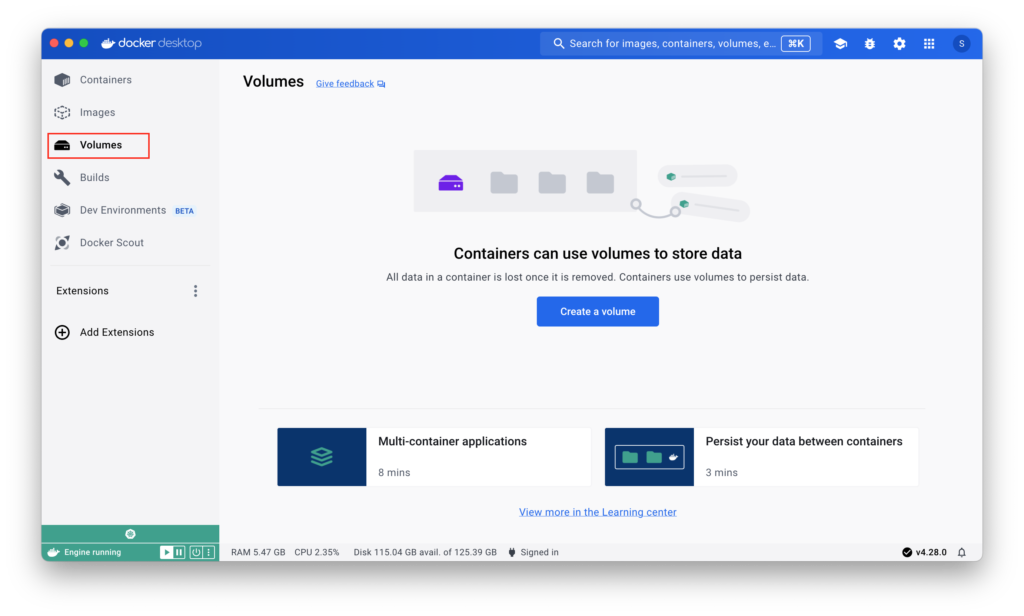This screenshot has width=1024, height=616.
Task: Click the Docker Scout sidebar icon
Action: 62,243
